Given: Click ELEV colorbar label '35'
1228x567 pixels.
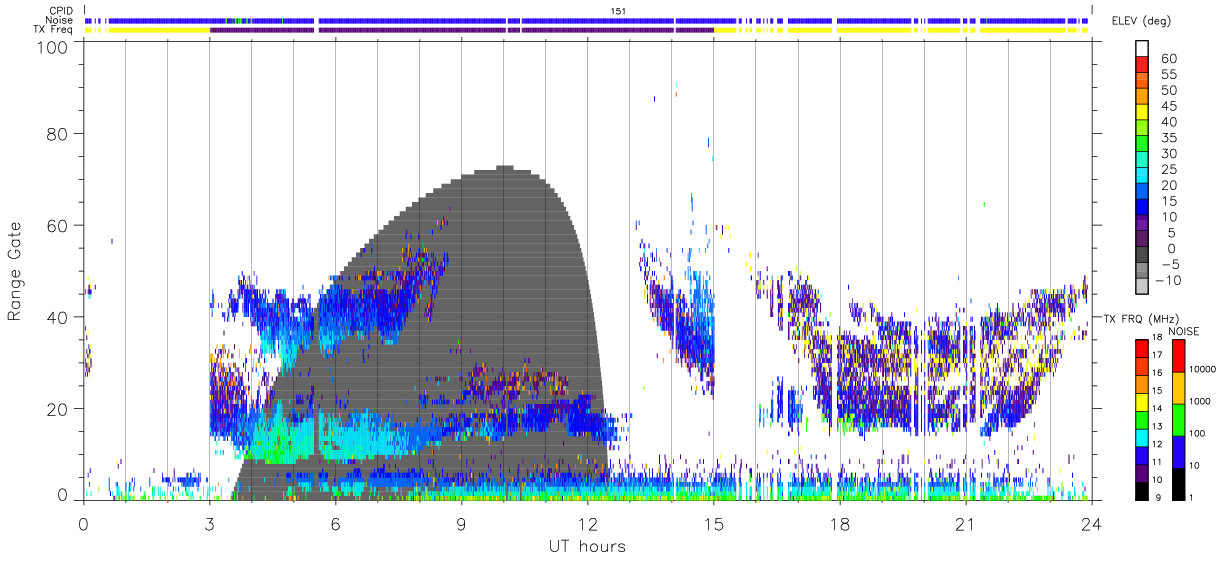Looking at the screenshot, I should click(x=1168, y=138).
